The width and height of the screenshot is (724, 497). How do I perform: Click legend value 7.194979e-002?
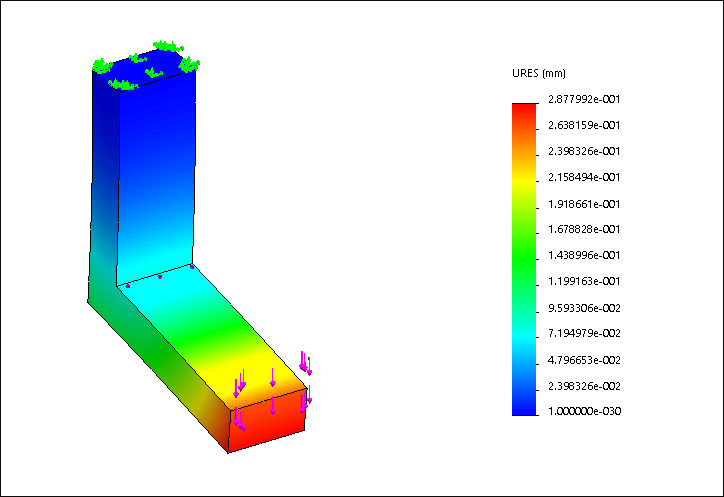584,333
